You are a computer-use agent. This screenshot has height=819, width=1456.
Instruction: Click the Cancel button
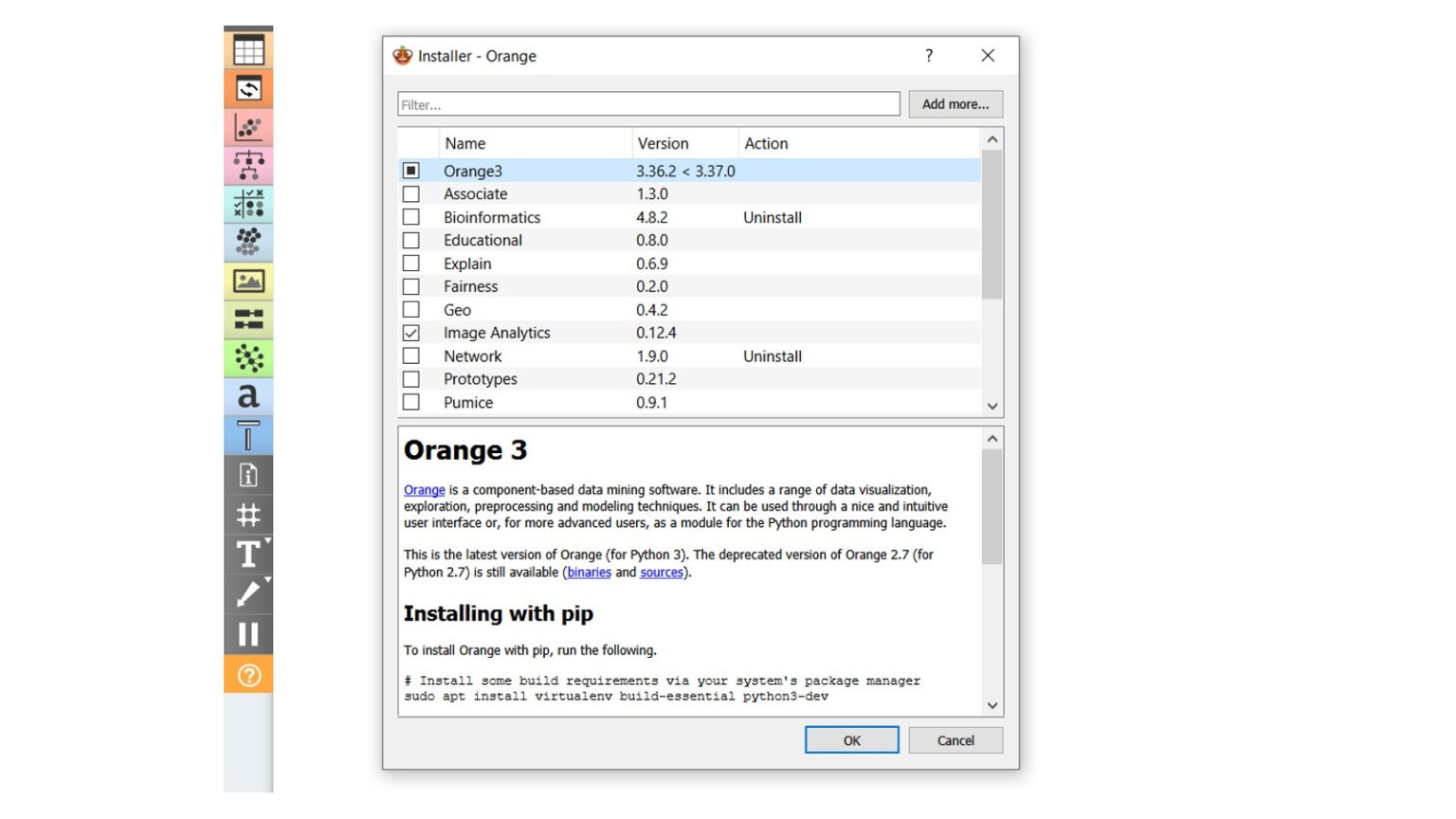click(955, 740)
